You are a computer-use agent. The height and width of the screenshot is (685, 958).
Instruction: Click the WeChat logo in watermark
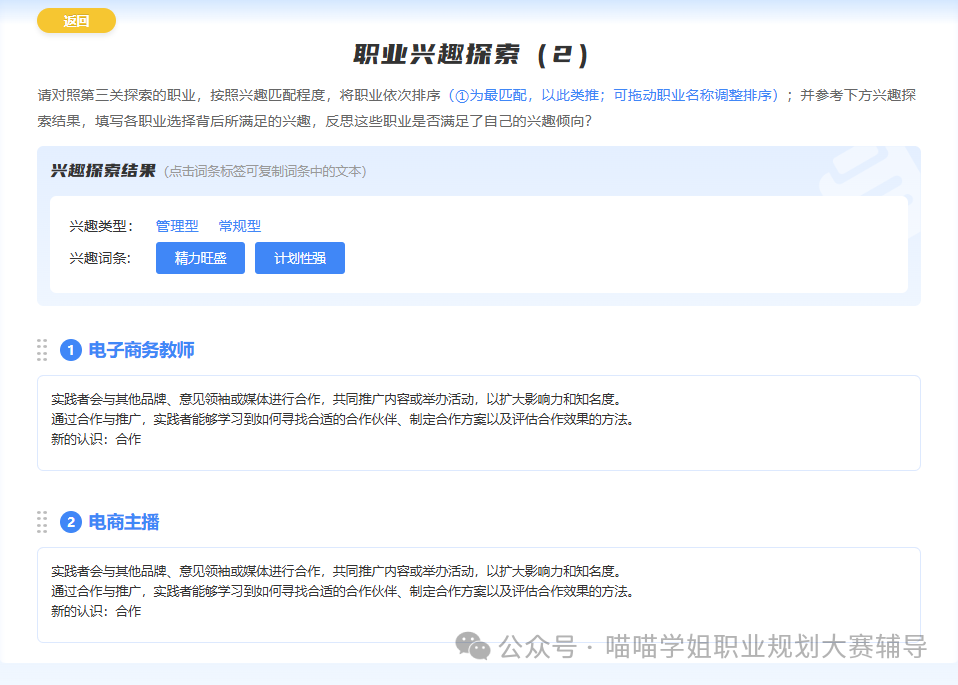tap(473, 646)
